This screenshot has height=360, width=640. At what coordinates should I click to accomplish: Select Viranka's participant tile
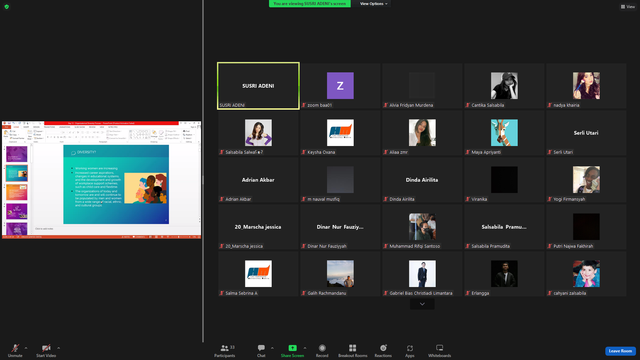point(504,180)
